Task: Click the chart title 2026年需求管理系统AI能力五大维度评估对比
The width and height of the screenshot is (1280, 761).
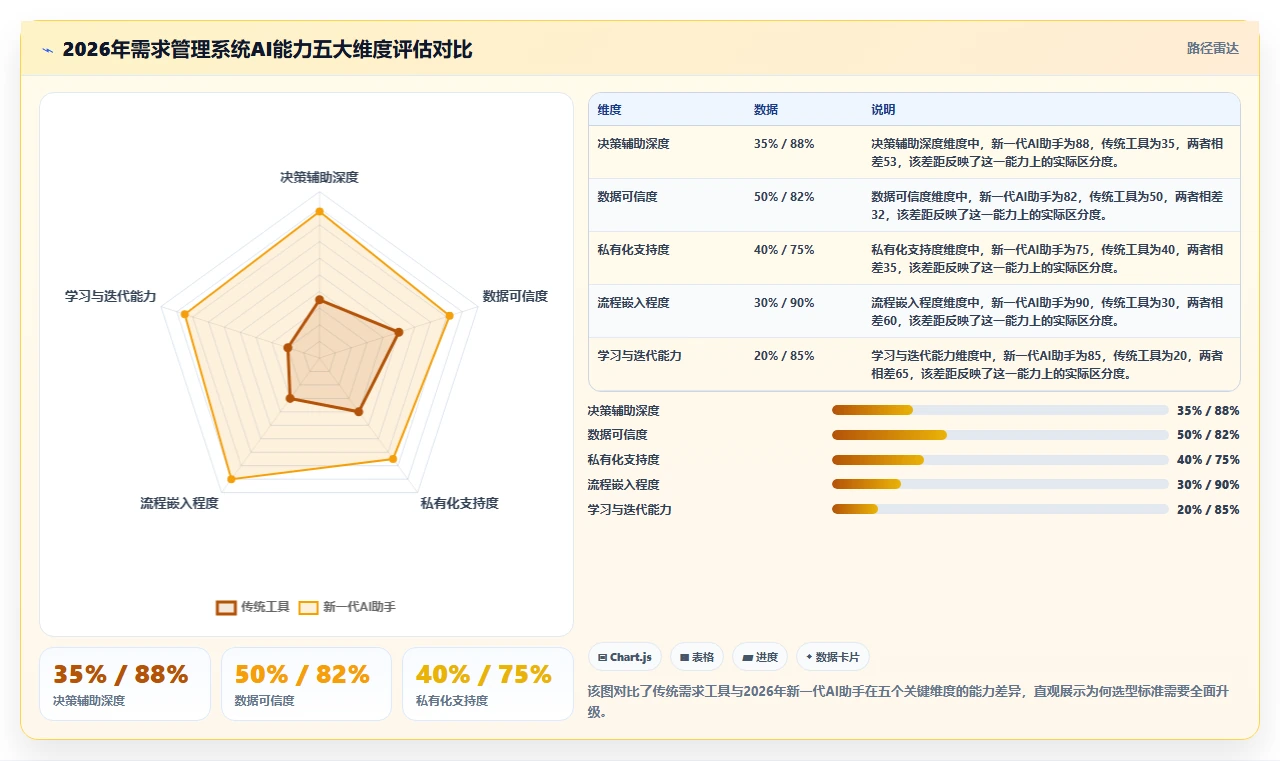Action: [x=267, y=49]
